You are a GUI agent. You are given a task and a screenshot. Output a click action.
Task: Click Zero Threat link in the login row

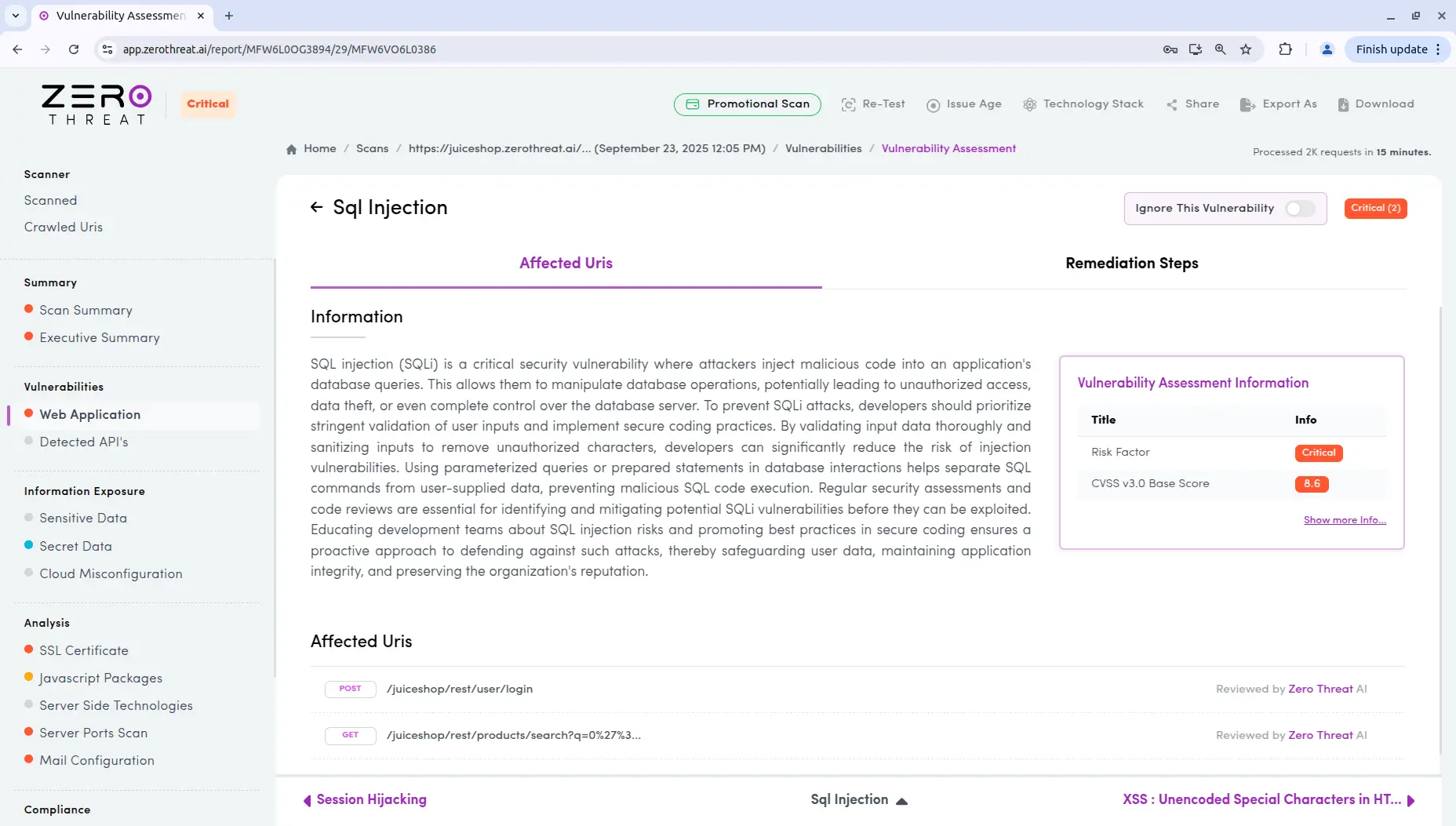tap(1320, 690)
